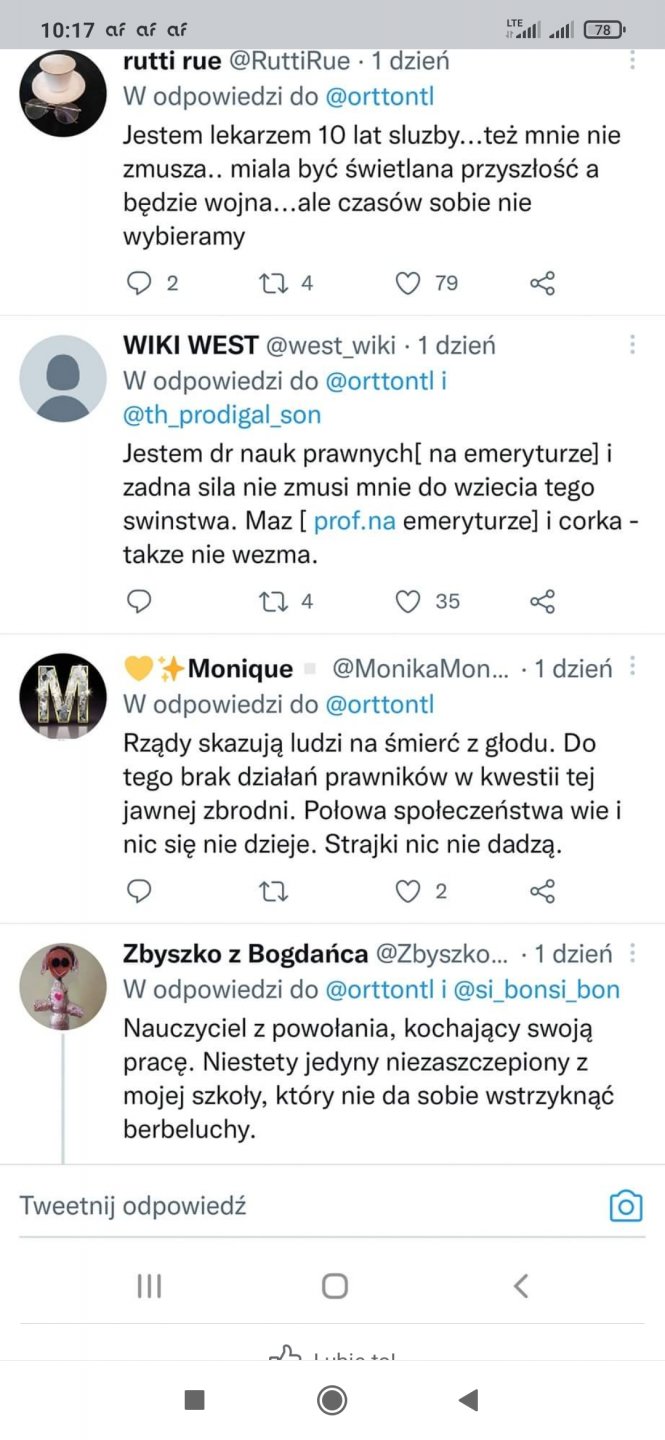Retweet Monique's tweet
665x1440 pixels.
tap(273, 891)
